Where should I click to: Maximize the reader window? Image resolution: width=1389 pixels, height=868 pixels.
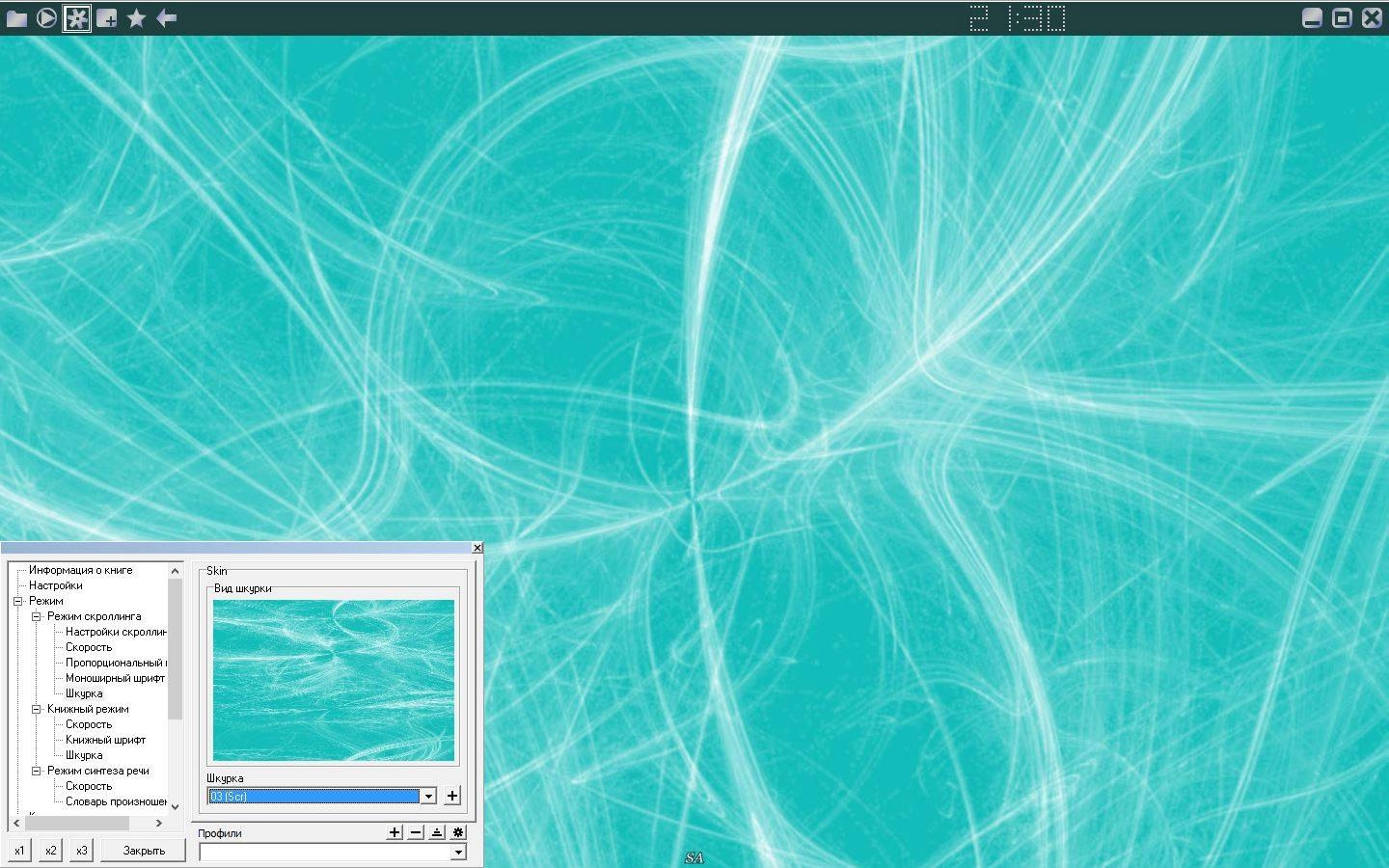(1342, 18)
